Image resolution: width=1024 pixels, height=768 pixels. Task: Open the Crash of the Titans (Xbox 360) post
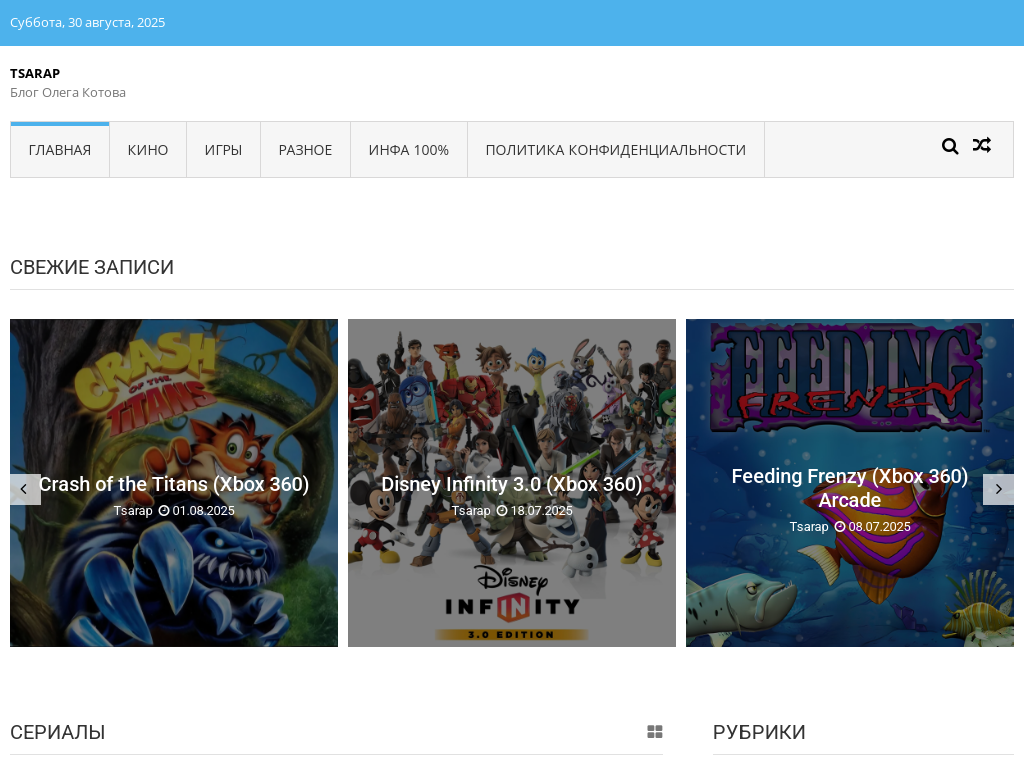coord(174,484)
